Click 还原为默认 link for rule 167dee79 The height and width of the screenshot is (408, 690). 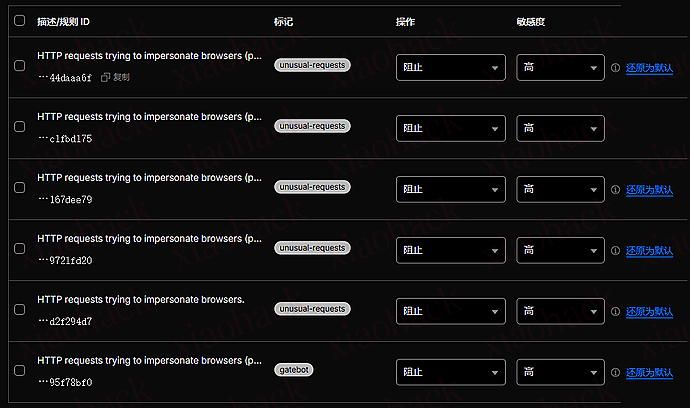coord(649,189)
